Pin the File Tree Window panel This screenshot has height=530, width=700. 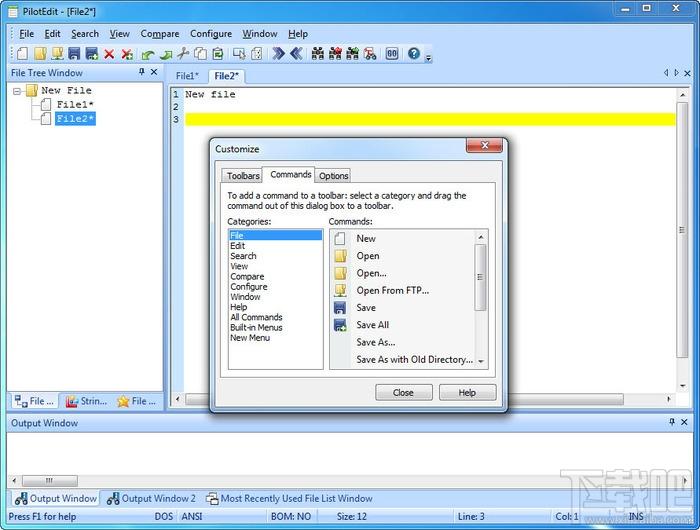[142, 72]
